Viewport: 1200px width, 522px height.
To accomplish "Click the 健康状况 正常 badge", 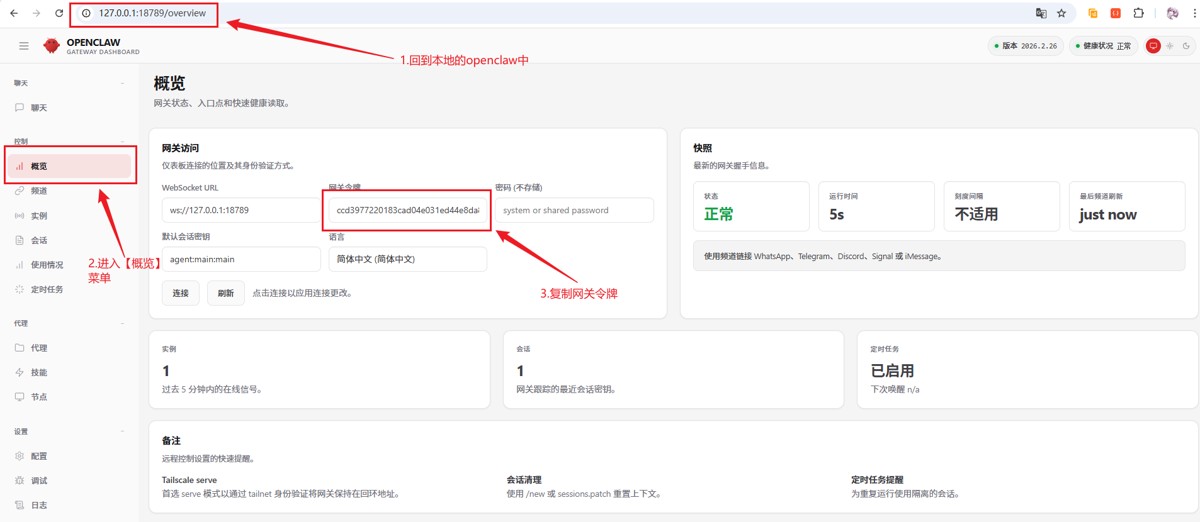I will 1103,46.
